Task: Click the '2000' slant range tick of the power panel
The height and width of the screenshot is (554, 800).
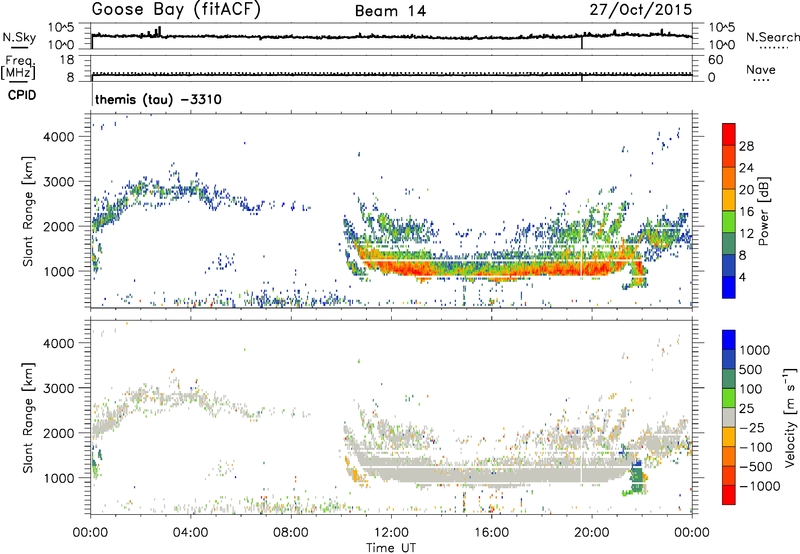Action: click(x=59, y=226)
